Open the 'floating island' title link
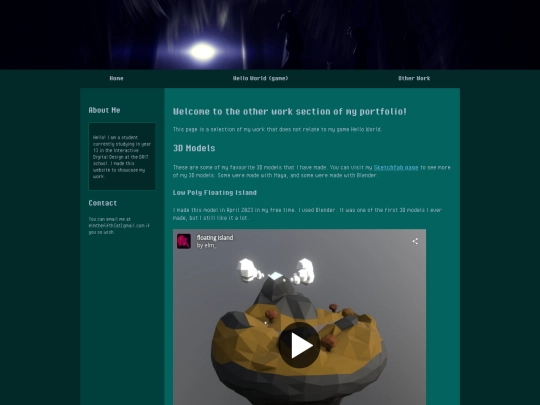This screenshot has height=405, width=540. click(x=215, y=238)
